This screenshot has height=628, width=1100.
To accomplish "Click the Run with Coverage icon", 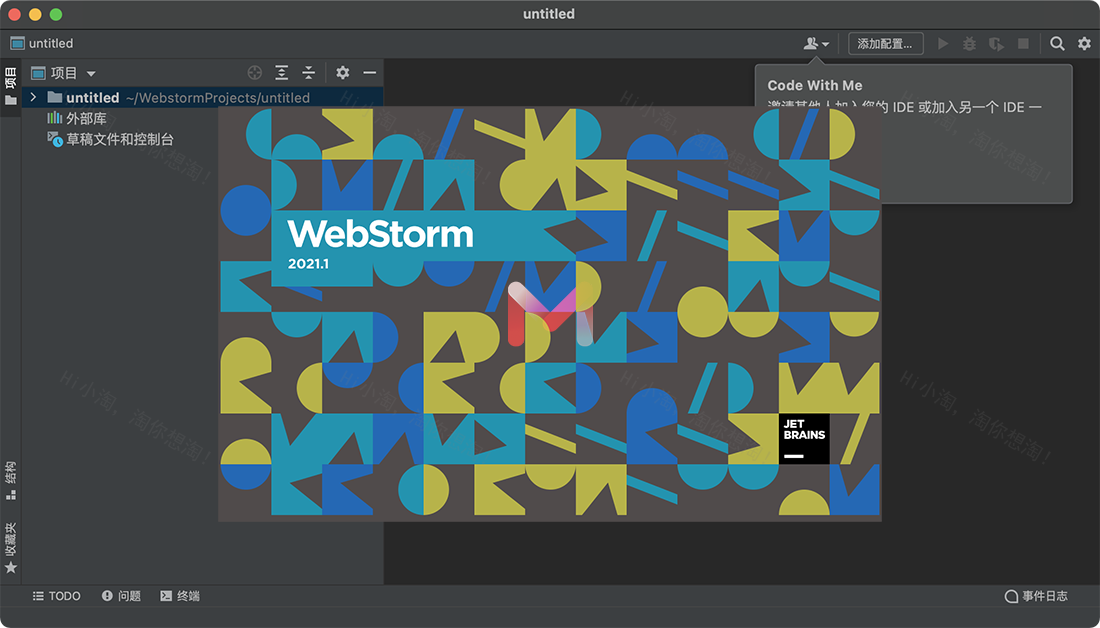I will coord(996,44).
